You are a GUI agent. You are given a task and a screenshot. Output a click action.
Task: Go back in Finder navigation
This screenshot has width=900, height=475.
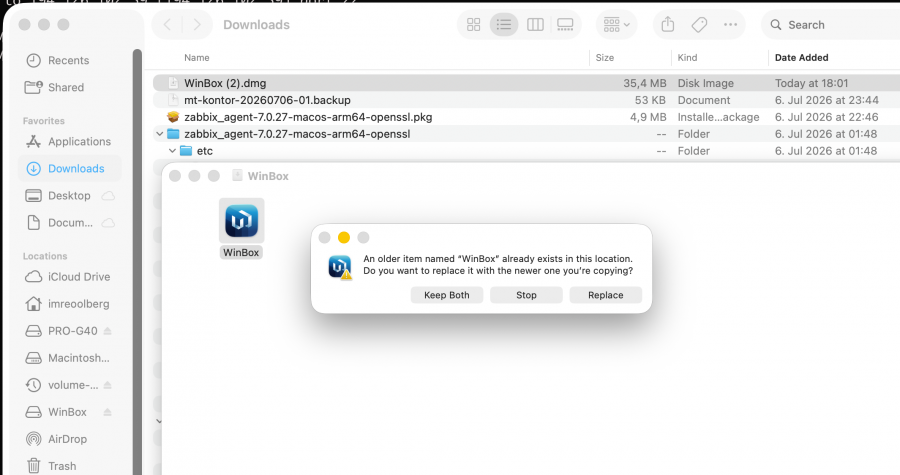(x=168, y=25)
